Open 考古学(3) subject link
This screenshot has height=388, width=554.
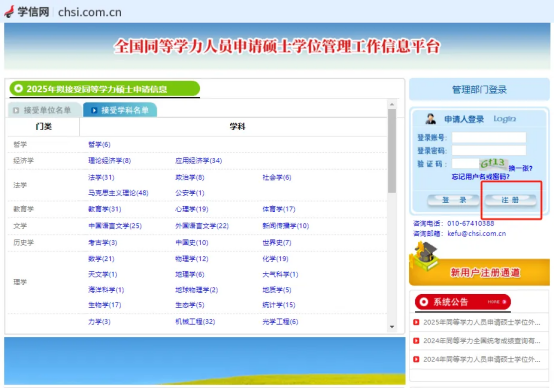(x=102, y=243)
